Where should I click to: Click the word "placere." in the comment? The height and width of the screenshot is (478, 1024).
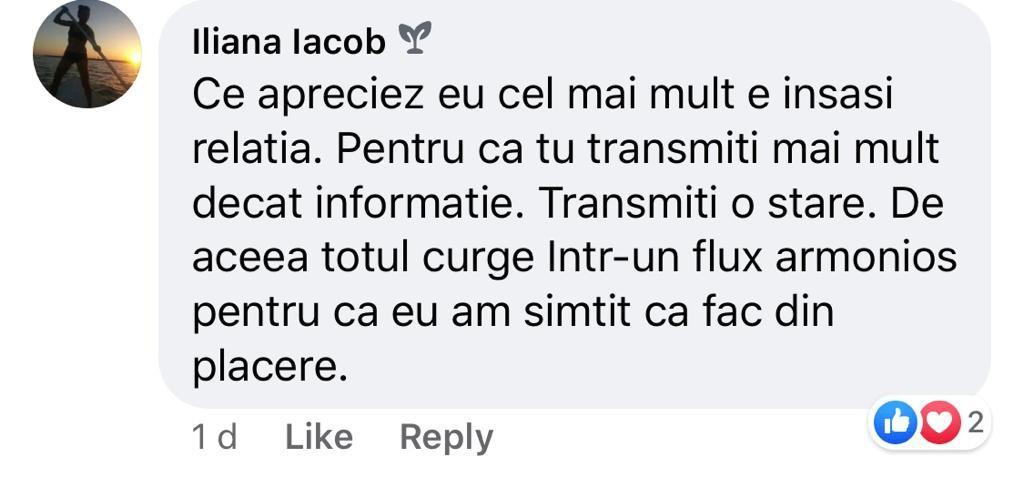coord(269,369)
